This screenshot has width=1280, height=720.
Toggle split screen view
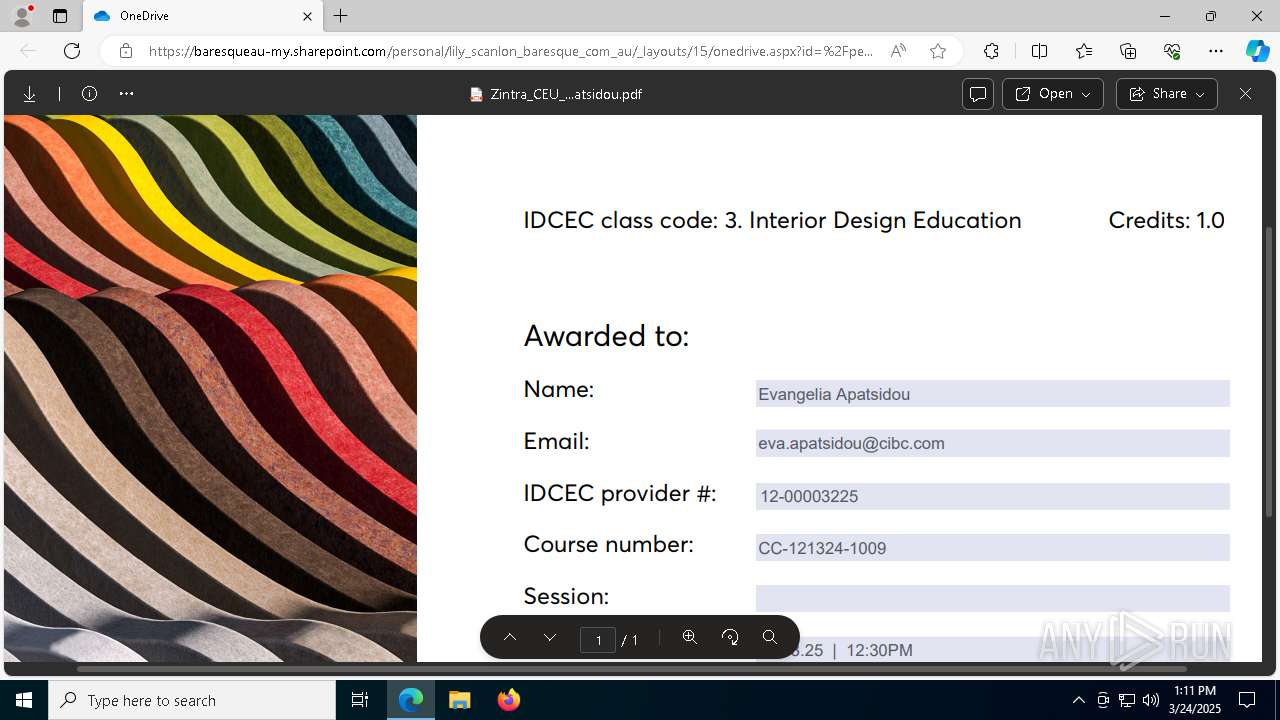[x=1039, y=51]
